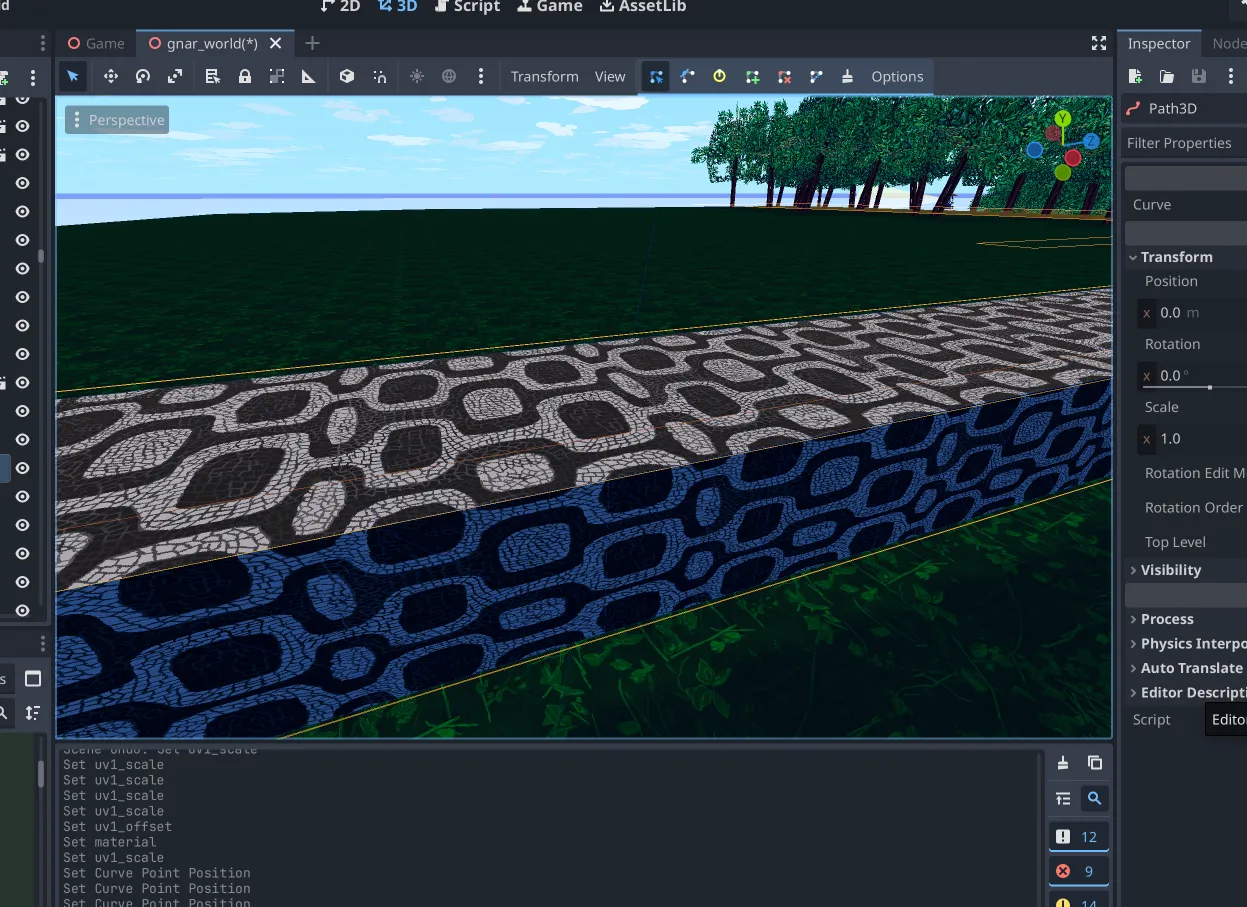Toggle preview environment globe icon
The height and width of the screenshot is (907, 1247).
point(449,76)
